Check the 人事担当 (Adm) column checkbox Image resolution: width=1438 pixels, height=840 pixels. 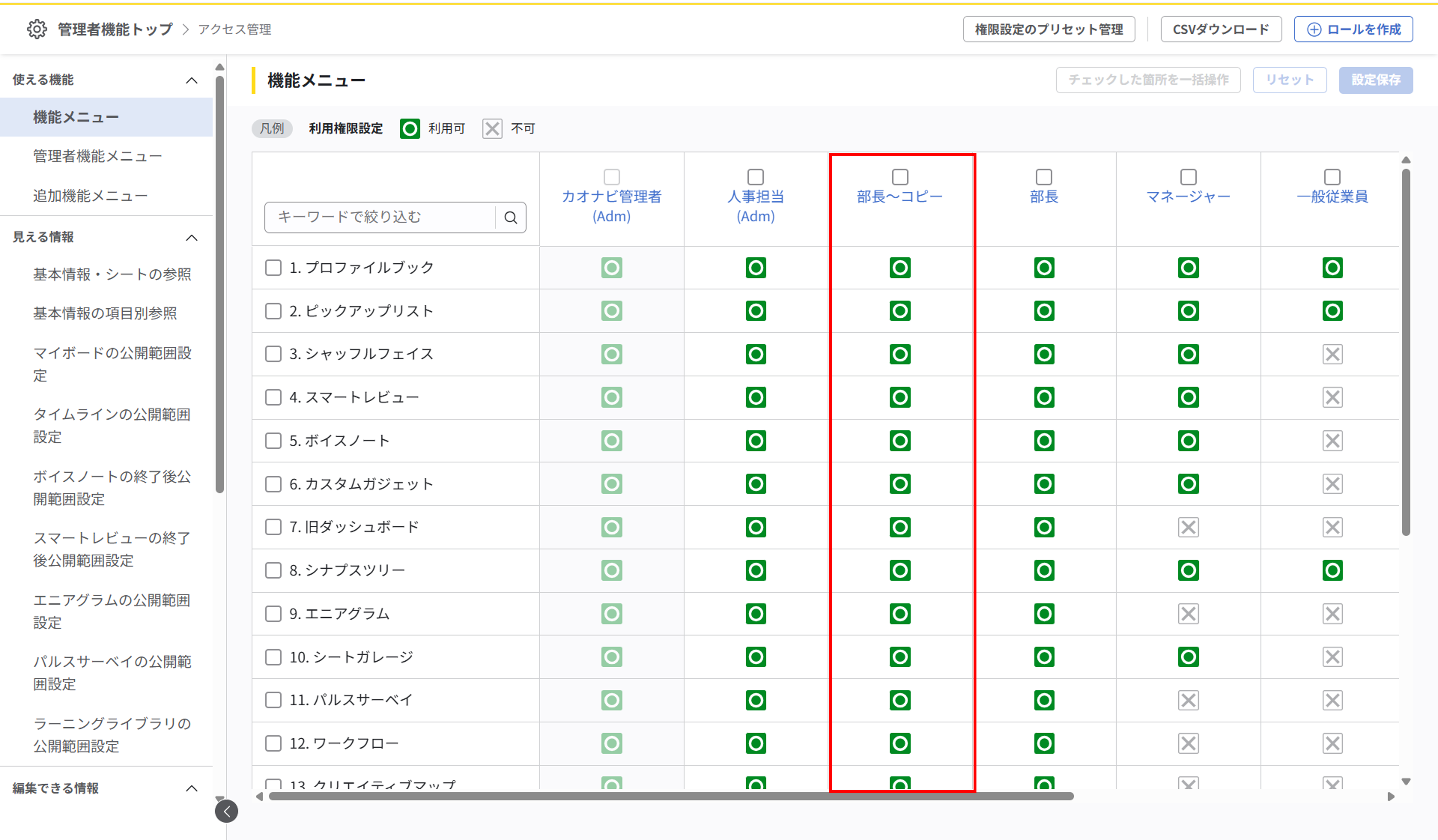tap(756, 177)
